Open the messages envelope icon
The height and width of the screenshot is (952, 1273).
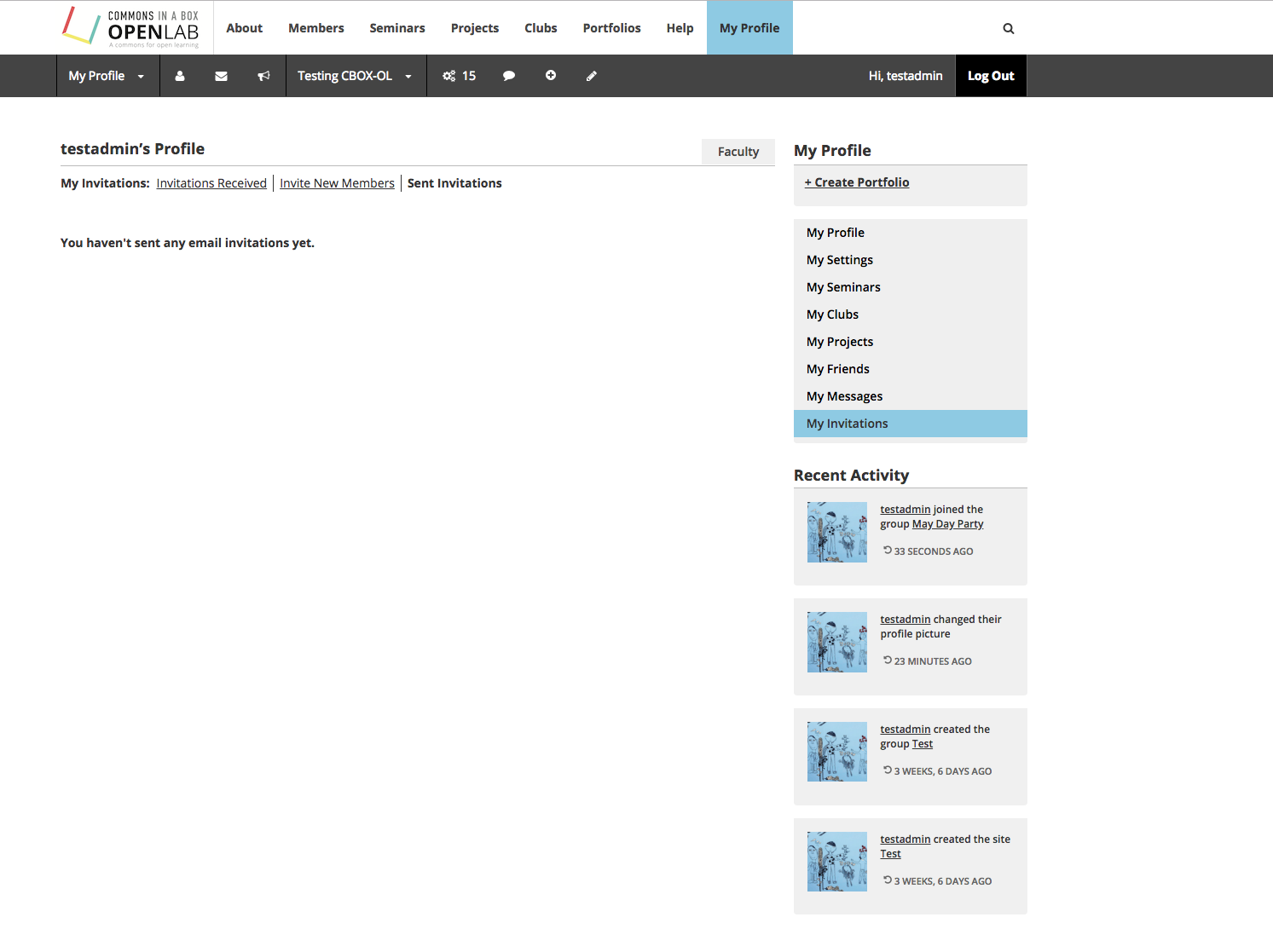(x=221, y=76)
